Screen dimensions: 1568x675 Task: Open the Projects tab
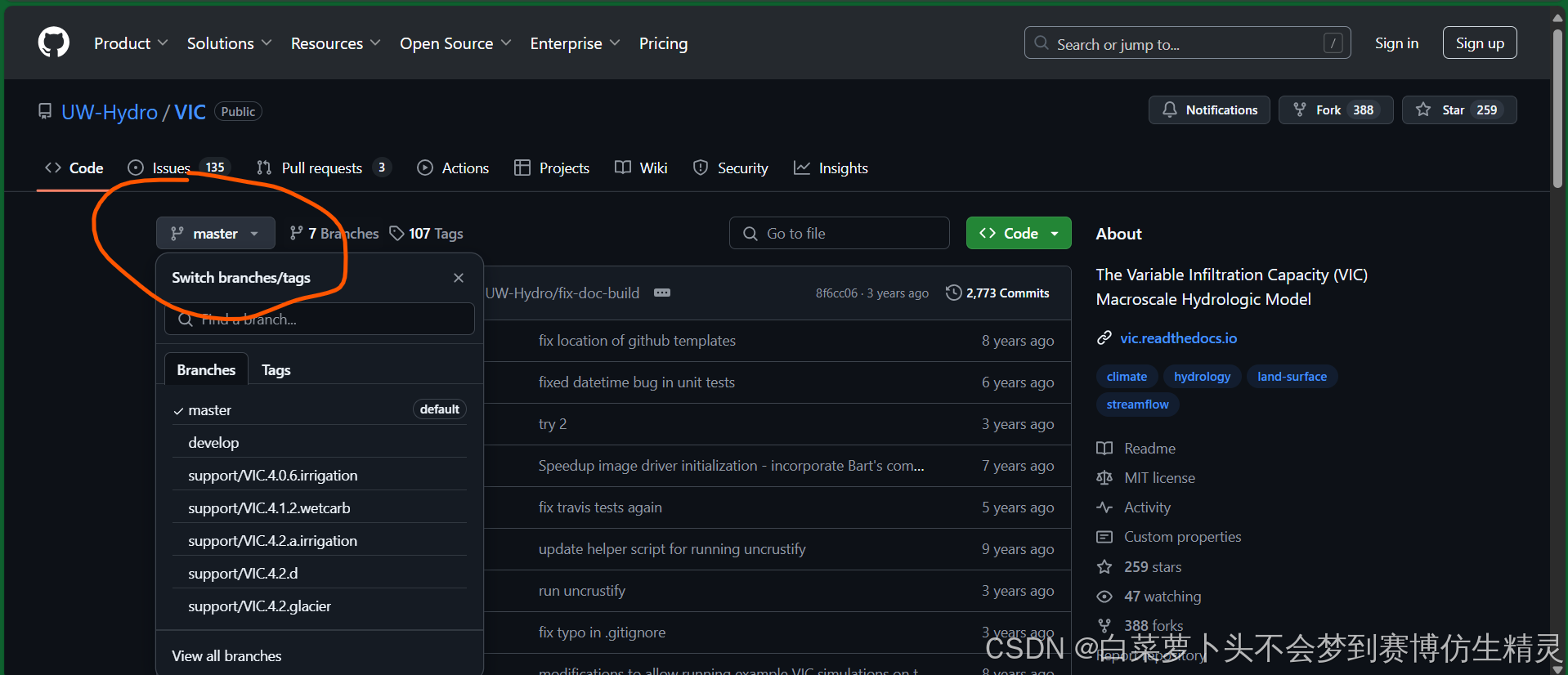[552, 168]
